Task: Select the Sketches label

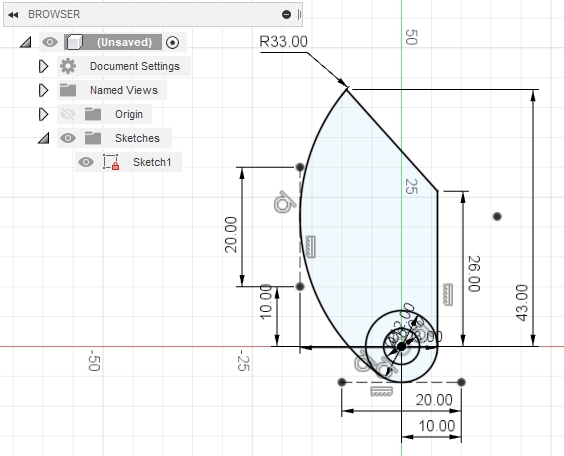Action: tap(137, 138)
